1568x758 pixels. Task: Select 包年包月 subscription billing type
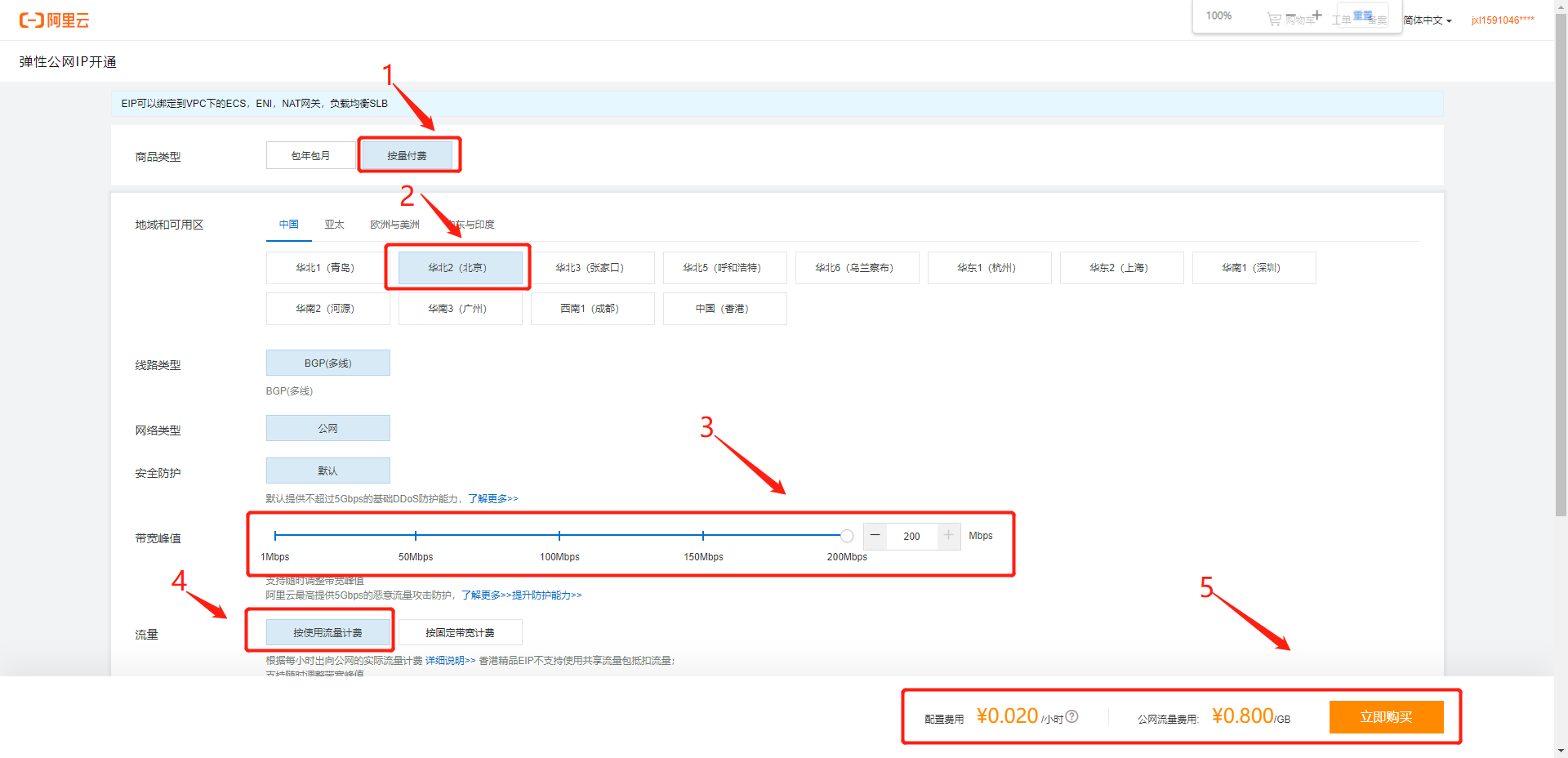pyautogui.click(x=310, y=155)
